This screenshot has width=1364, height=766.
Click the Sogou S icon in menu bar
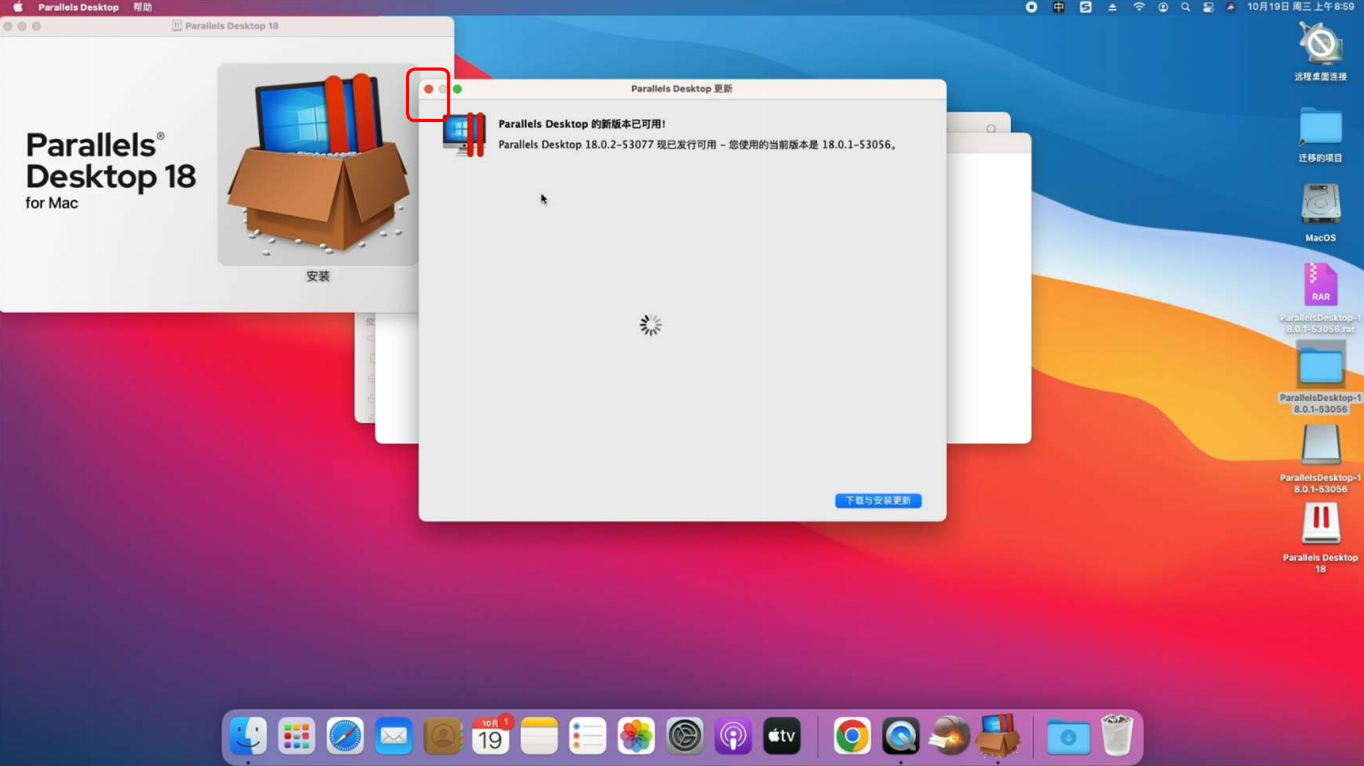pyautogui.click(x=1086, y=7)
